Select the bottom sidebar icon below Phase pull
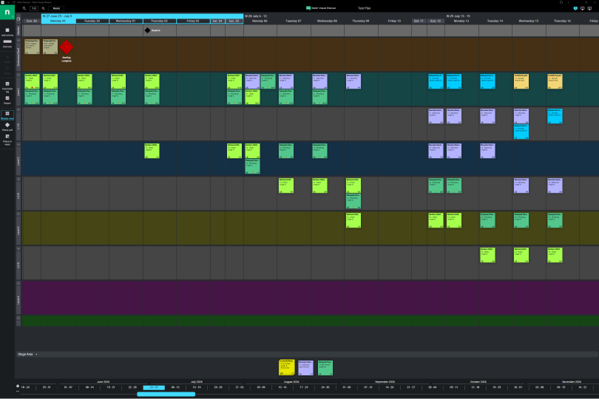This screenshot has height=399, width=599. click(7, 136)
